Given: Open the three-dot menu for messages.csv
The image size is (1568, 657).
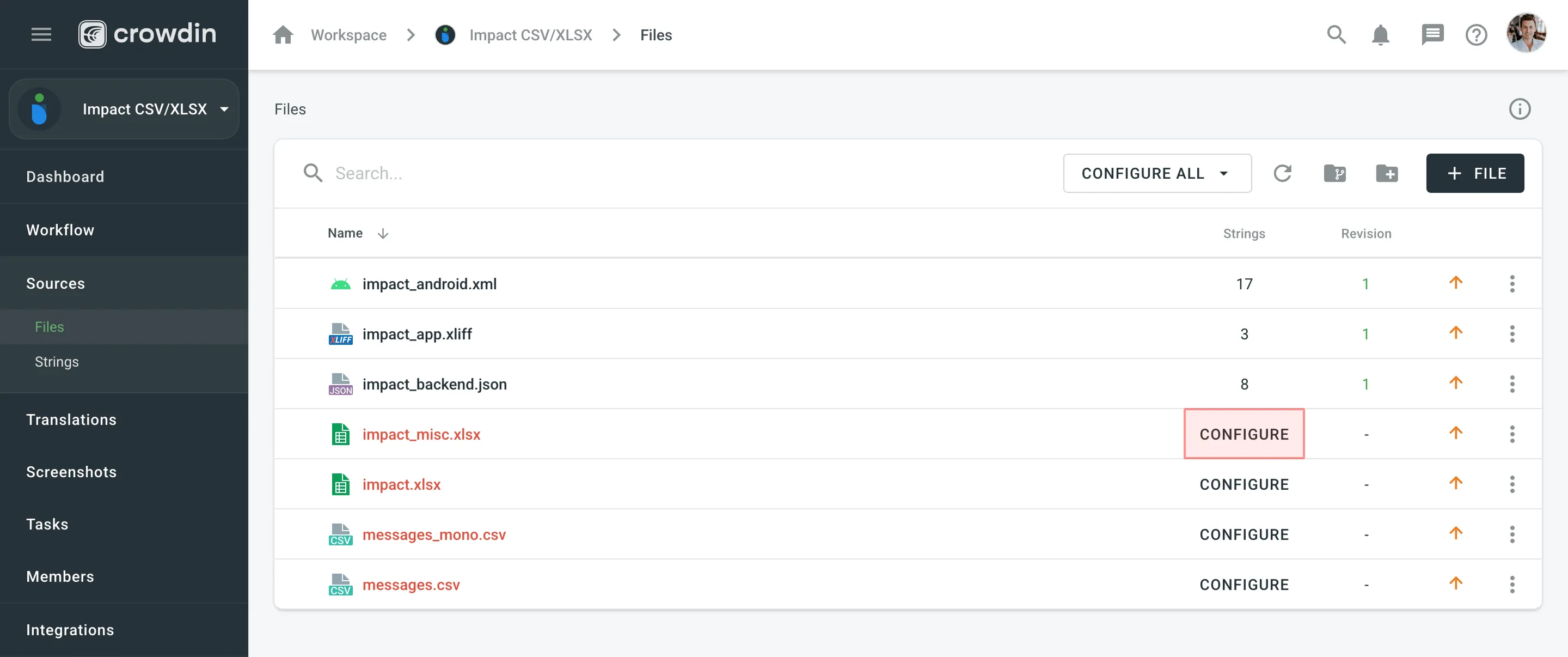Looking at the screenshot, I should point(1512,584).
